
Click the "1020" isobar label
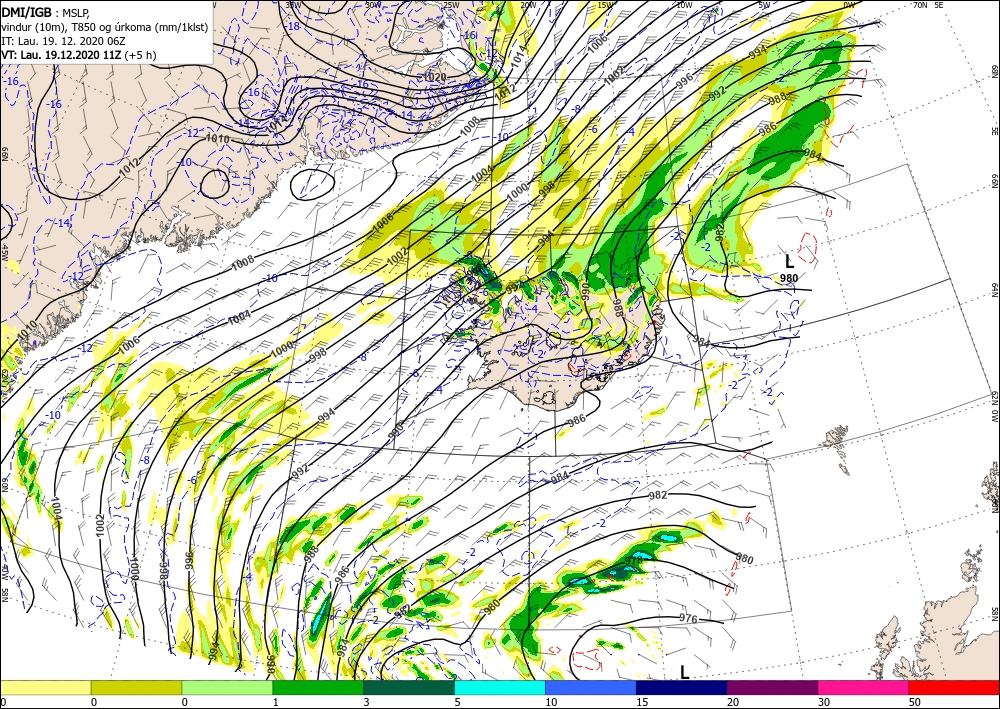coord(435,77)
